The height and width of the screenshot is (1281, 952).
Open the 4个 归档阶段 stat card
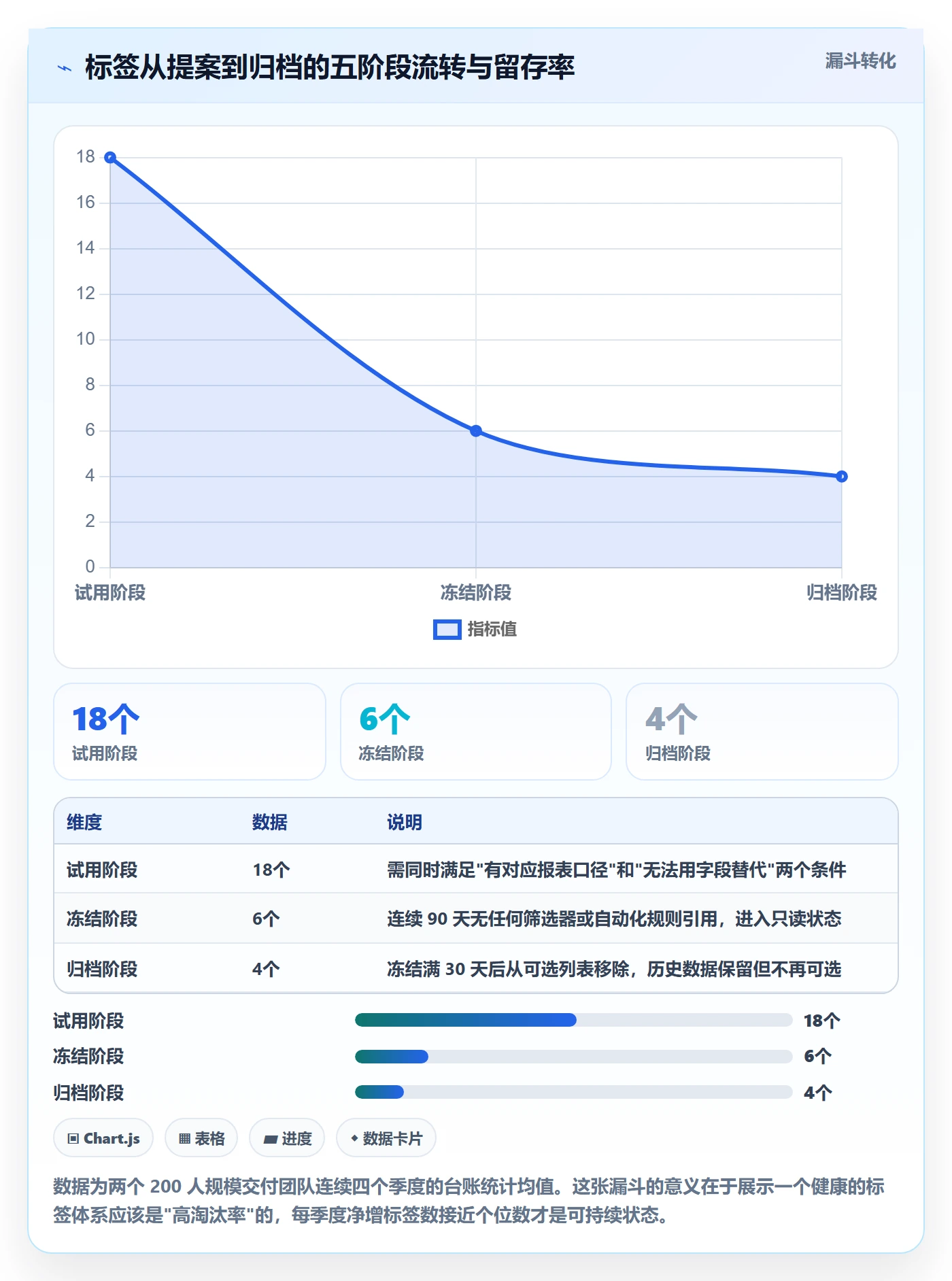762,732
